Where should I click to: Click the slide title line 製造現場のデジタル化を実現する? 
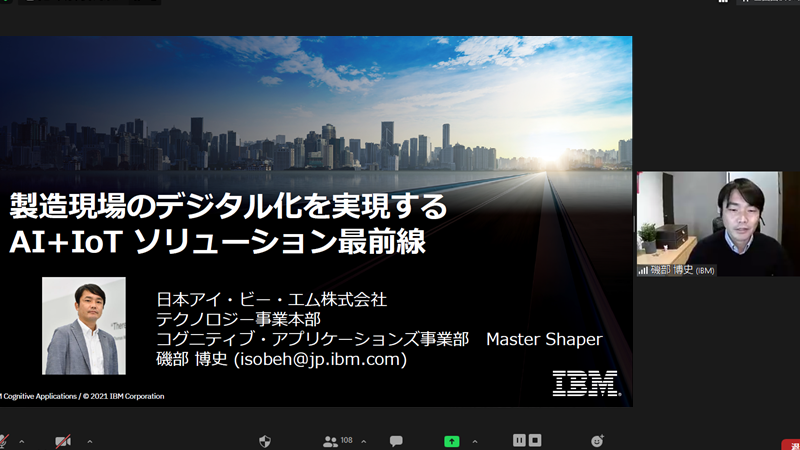pyautogui.click(x=229, y=206)
